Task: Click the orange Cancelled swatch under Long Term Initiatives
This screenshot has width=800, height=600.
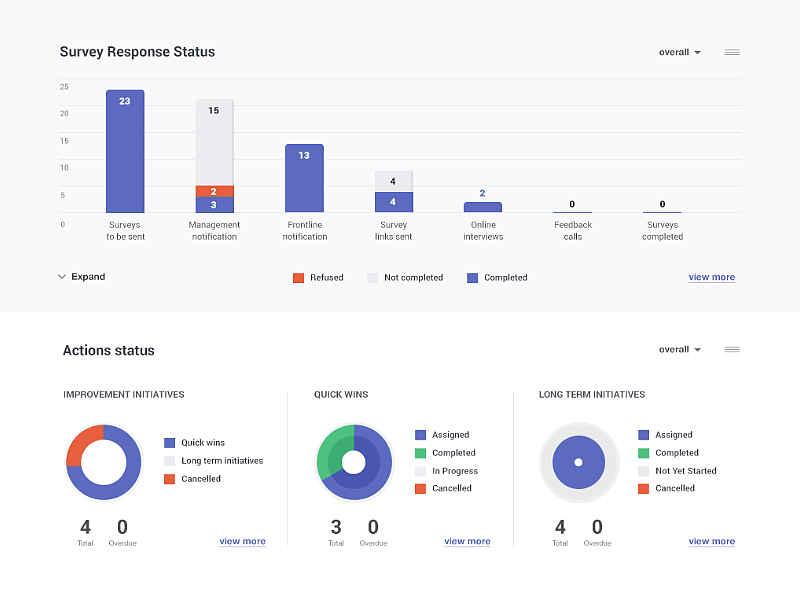Action: (x=643, y=489)
